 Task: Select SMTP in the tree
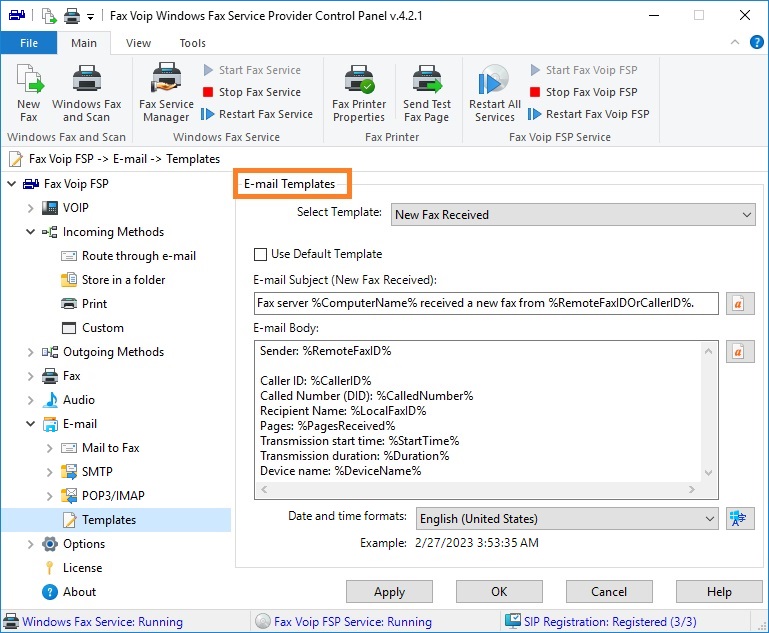tap(87, 472)
